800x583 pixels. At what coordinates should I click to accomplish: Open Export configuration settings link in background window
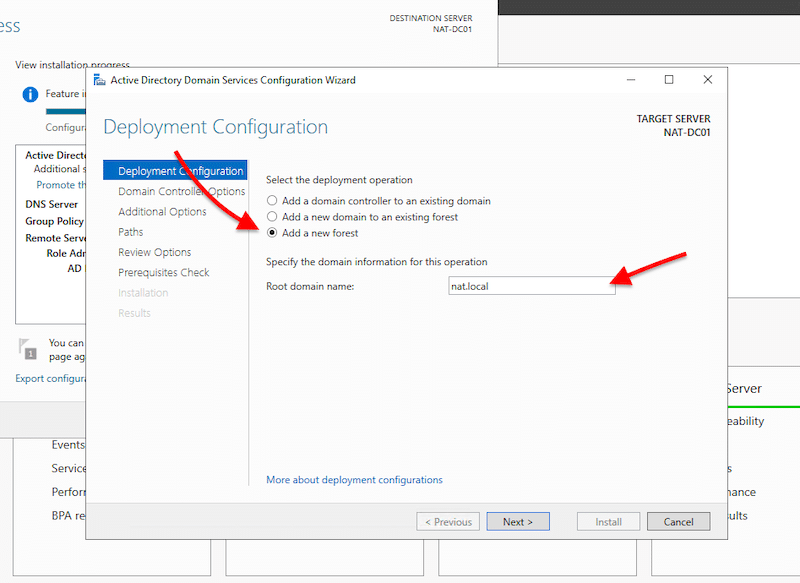51,378
